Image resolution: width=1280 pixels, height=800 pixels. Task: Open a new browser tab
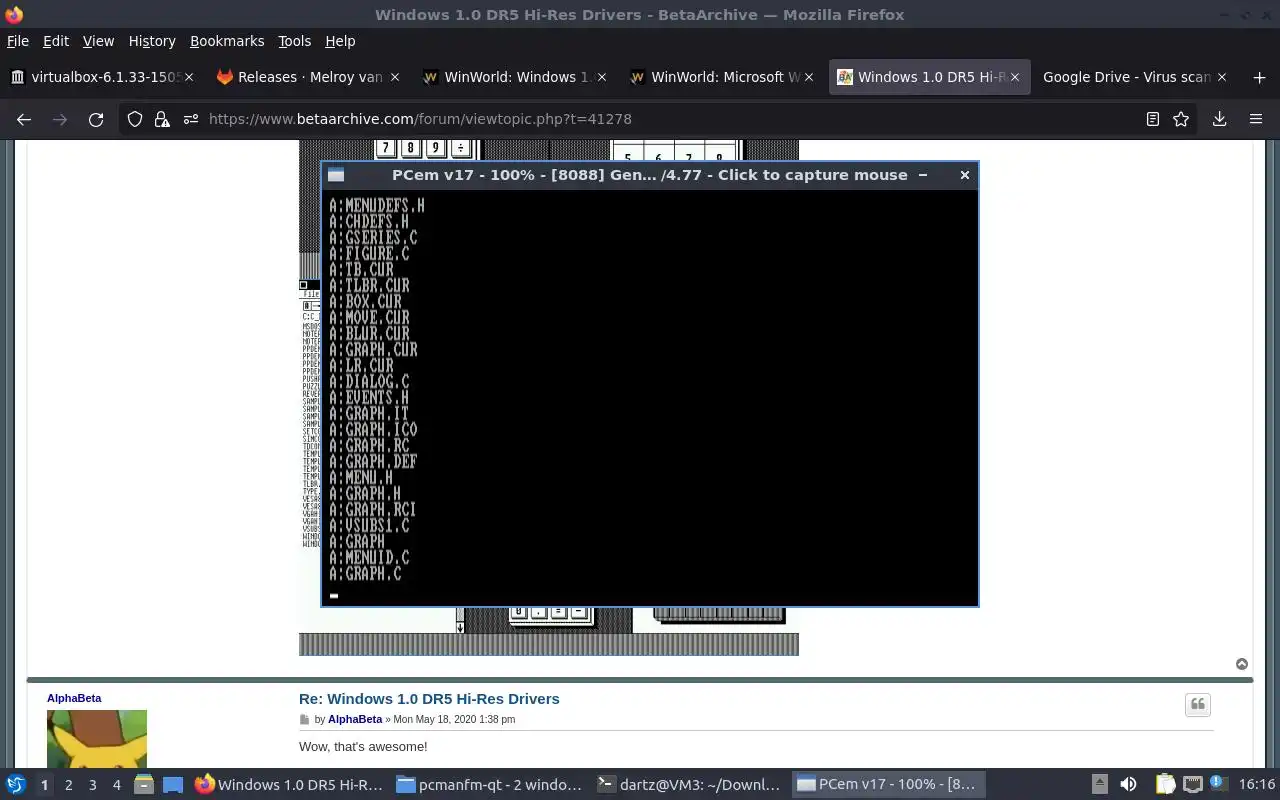click(1259, 77)
